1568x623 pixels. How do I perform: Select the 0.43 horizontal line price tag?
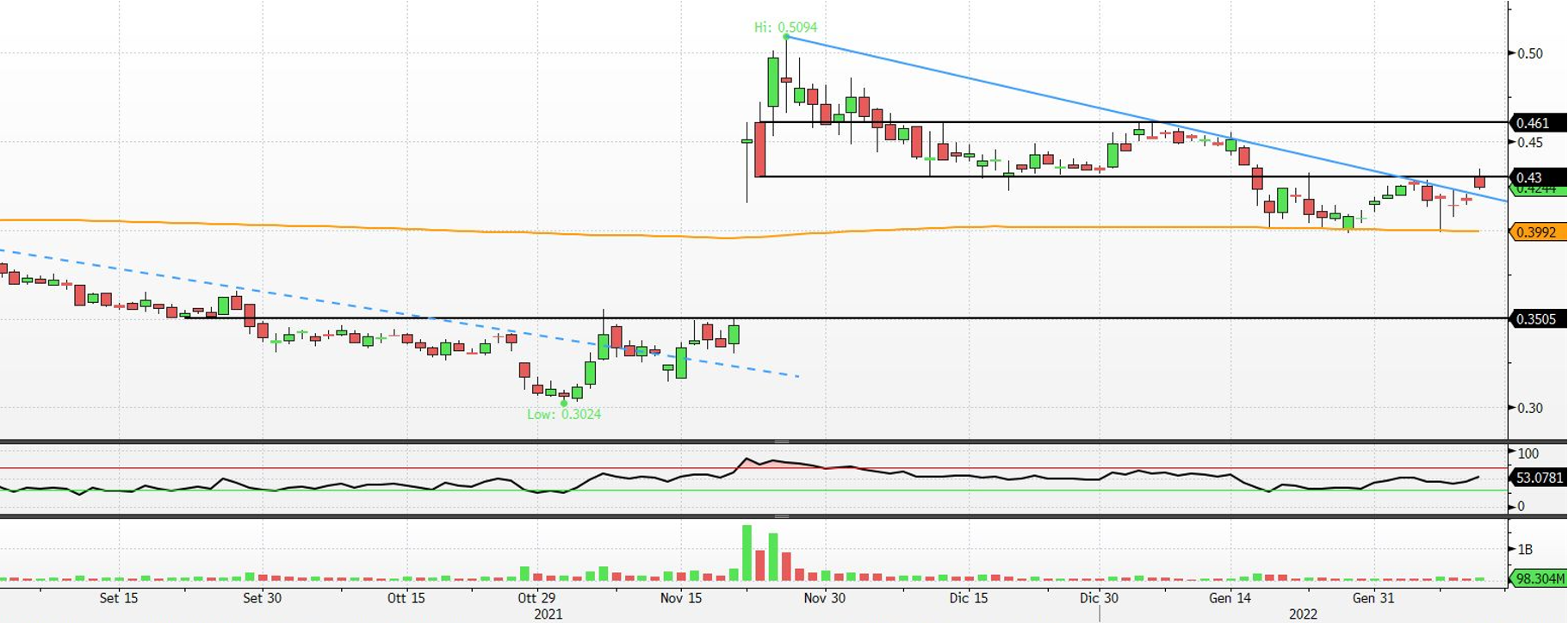(1538, 177)
